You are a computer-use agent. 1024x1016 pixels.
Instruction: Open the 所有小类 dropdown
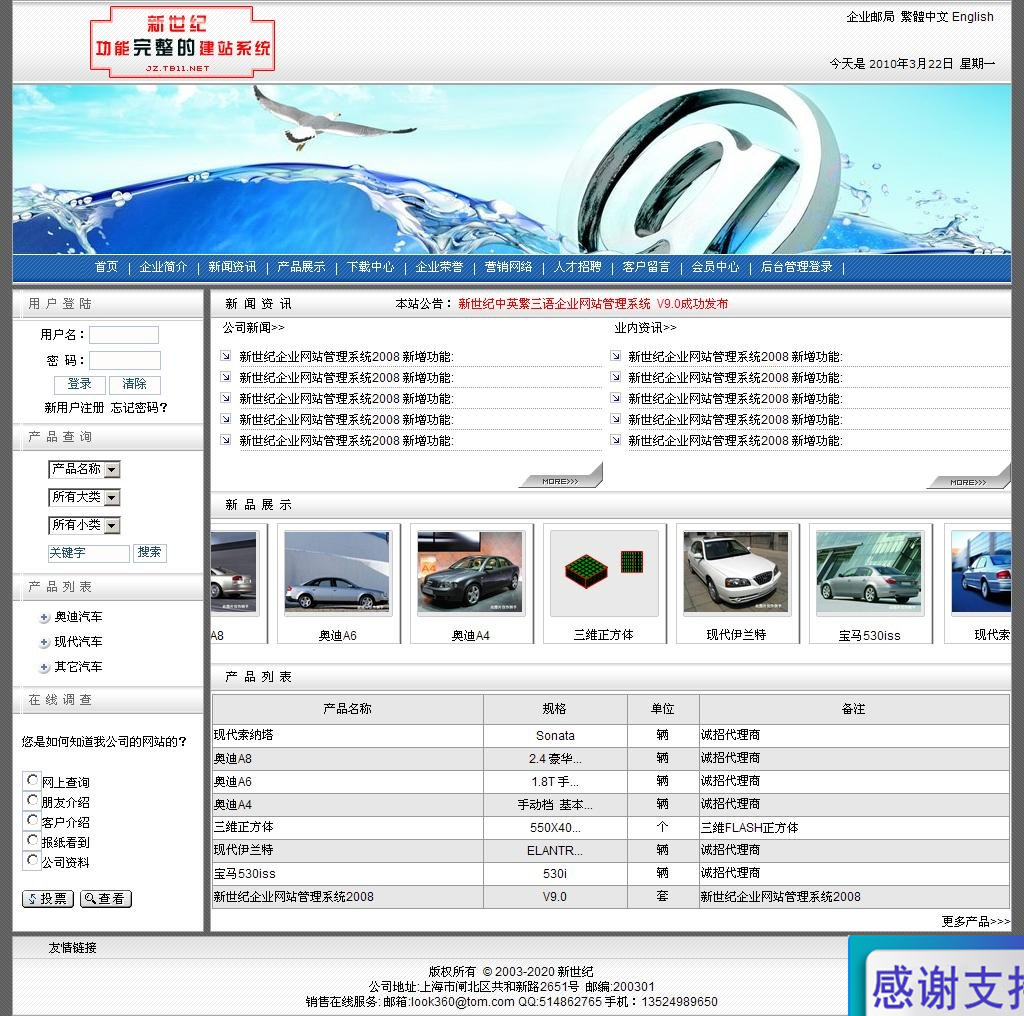pos(84,526)
